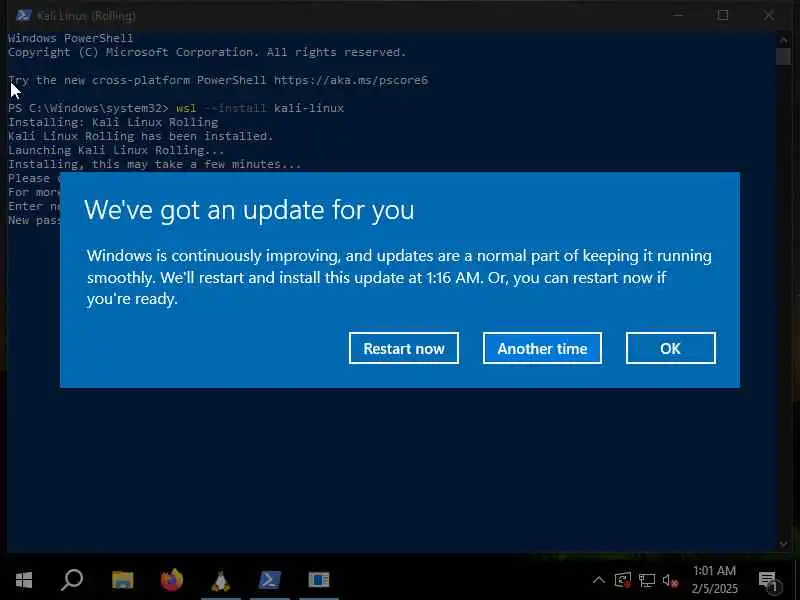Click the PowerShell scrollbar up arrow
The width and height of the screenshot is (800, 600).
click(783, 39)
